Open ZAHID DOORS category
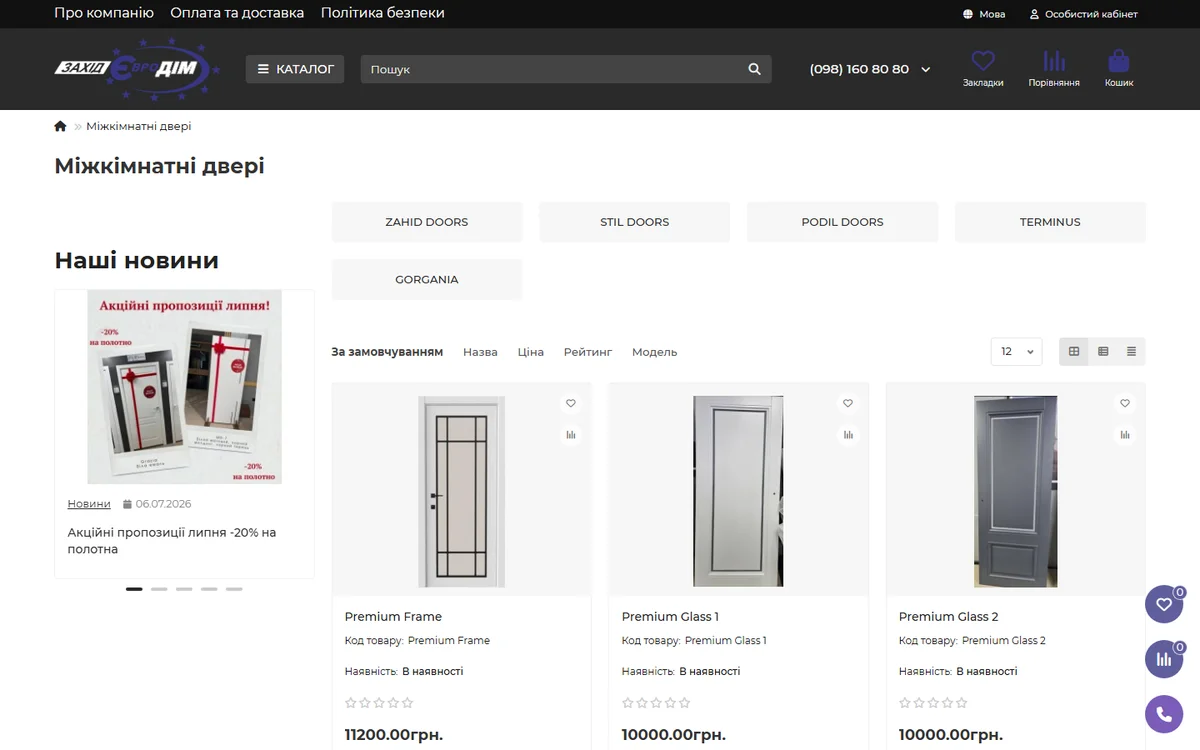This screenshot has width=1200, height=750. [427, 222]
